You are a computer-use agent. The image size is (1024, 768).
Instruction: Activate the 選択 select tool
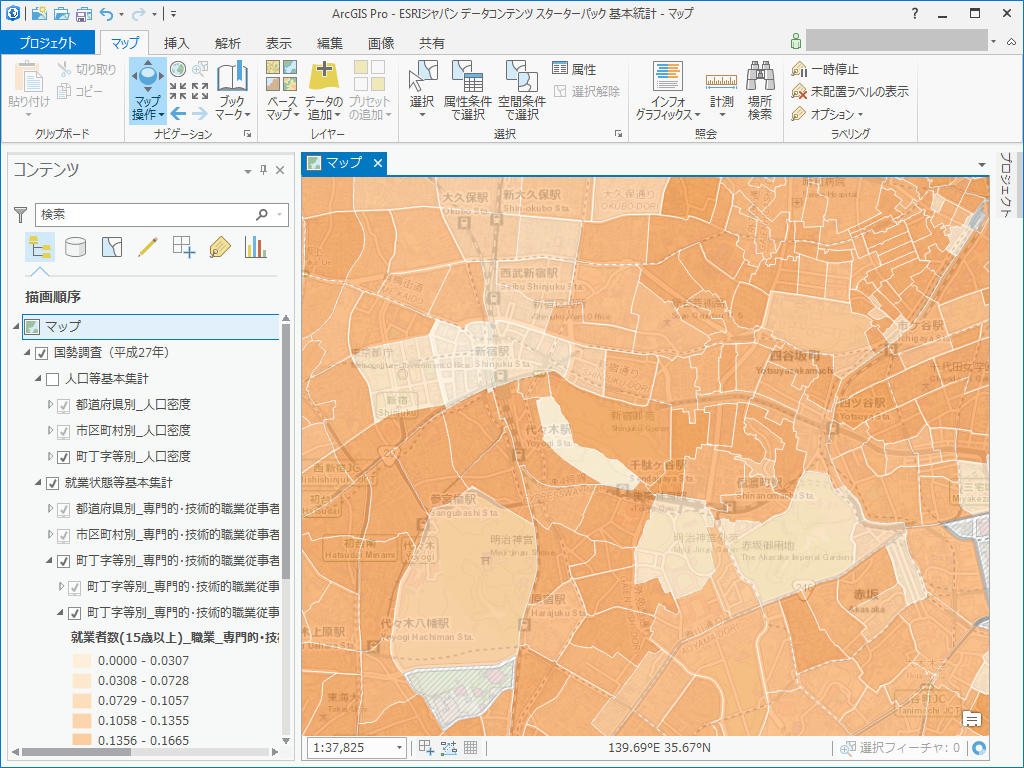[x=423, y=91]
